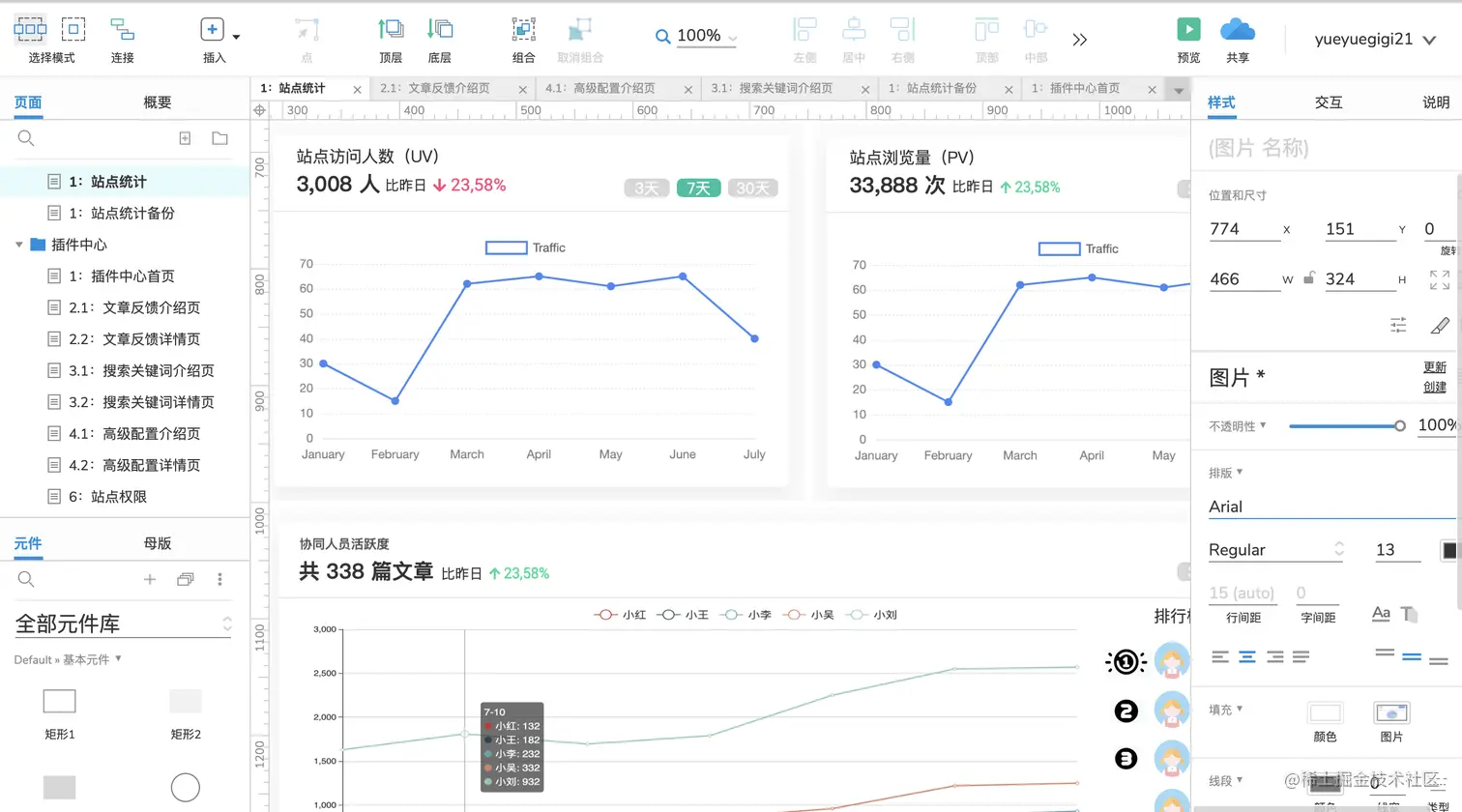Screen dimensions: 1462x812
Task: Align widgets with 左侧 icon
Action: tap(804, 29)
